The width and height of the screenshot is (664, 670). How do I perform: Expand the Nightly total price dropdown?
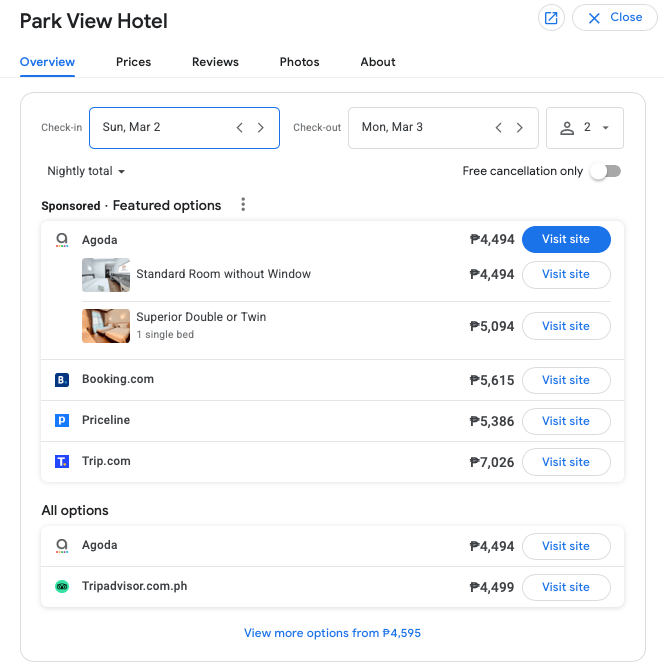(x=86, y=171)
